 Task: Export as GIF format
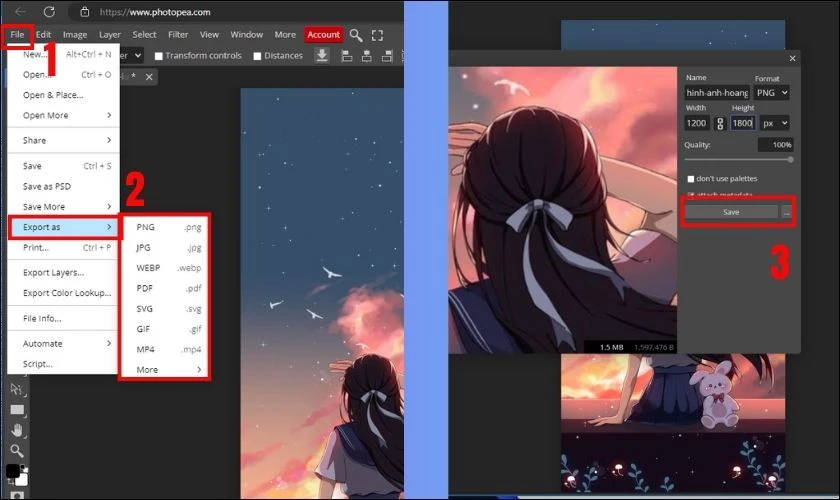coord(165,329)
